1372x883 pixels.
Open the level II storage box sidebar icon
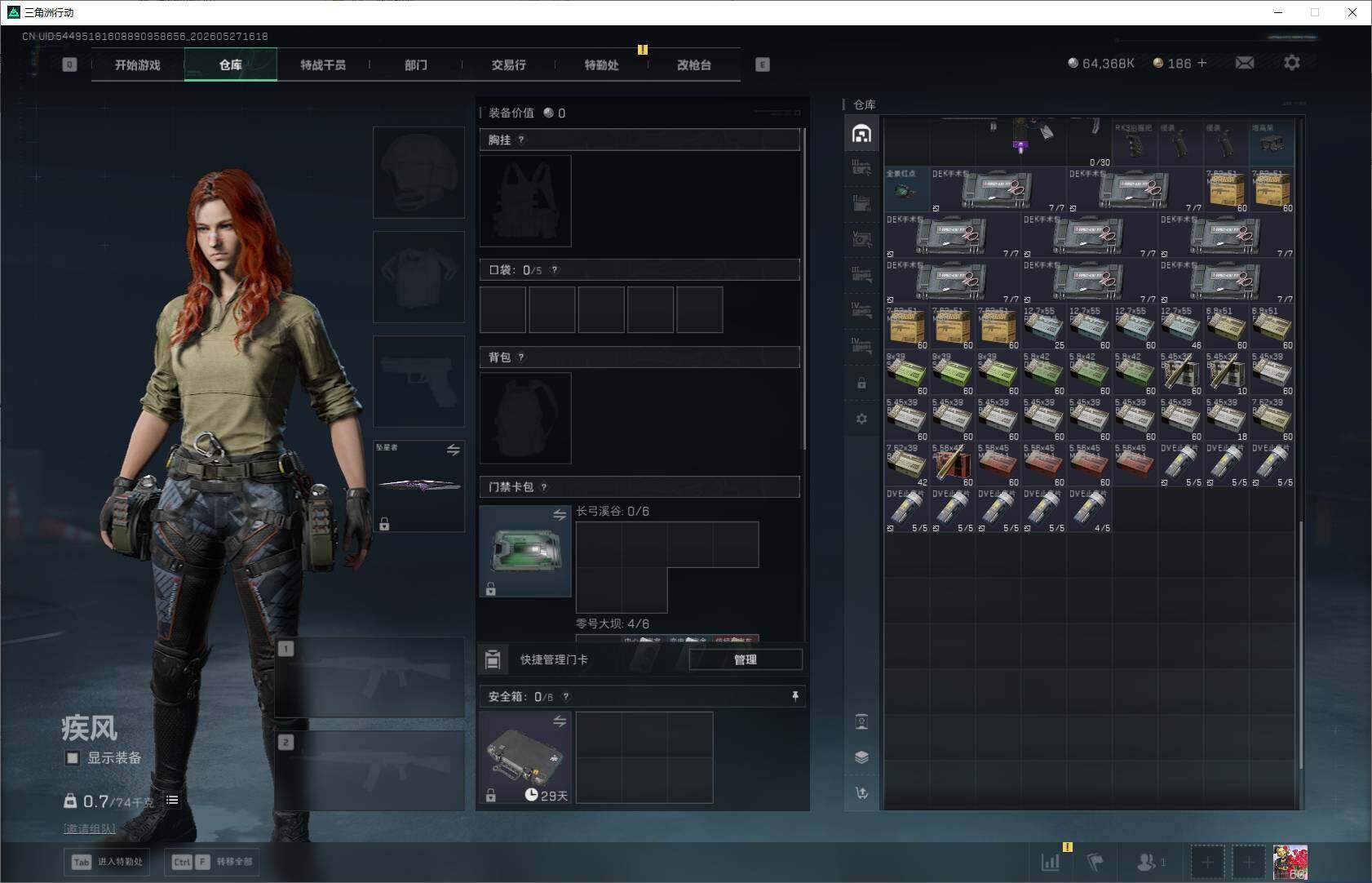point(861,203)
